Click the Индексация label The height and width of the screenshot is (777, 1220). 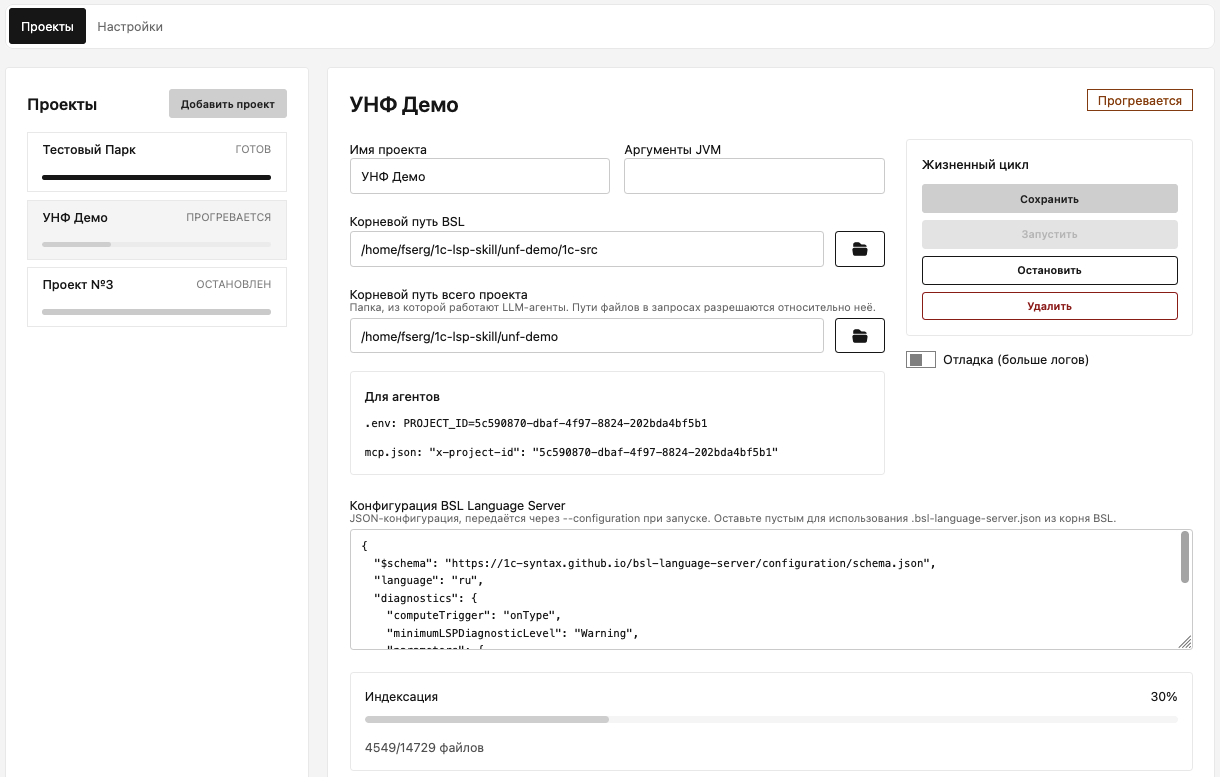pos(401,696)
